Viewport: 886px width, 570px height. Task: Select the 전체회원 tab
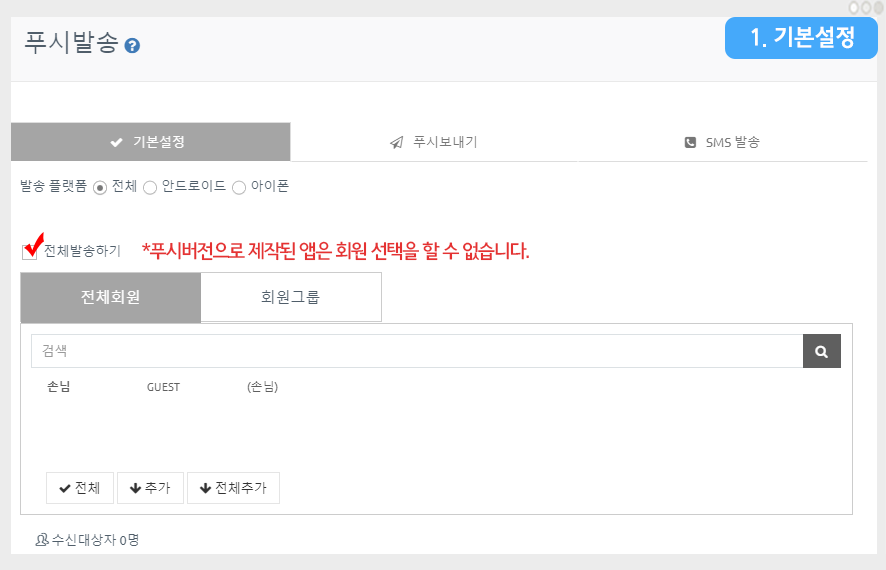click(x=110, y=297)
